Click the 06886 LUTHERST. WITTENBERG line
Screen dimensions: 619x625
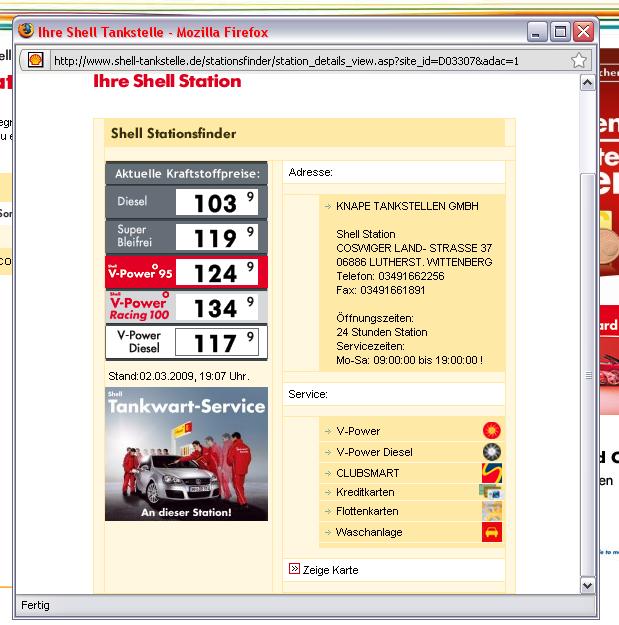tap(414, 262)
